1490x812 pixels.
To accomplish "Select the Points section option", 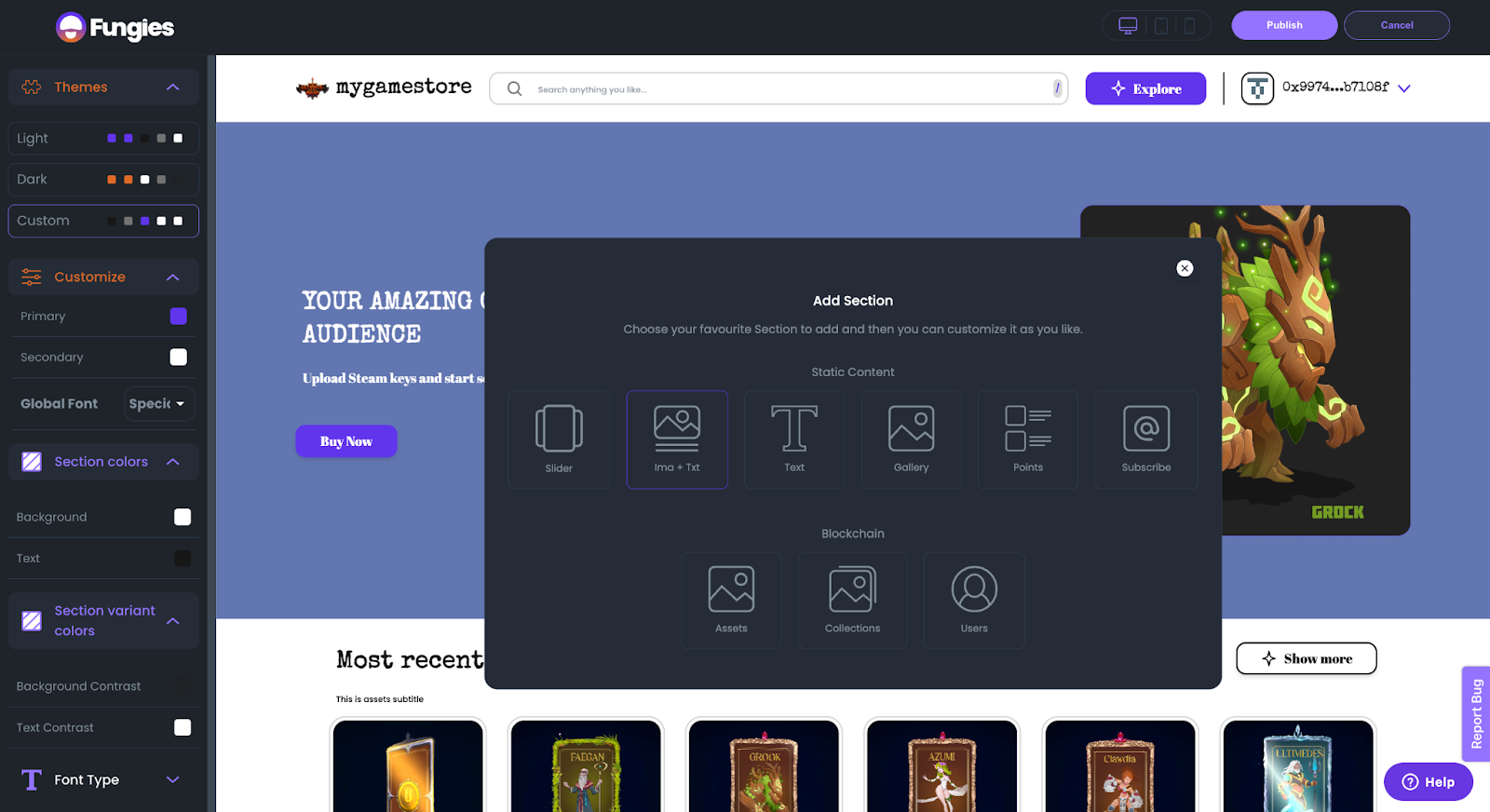I will point(1028,439).
